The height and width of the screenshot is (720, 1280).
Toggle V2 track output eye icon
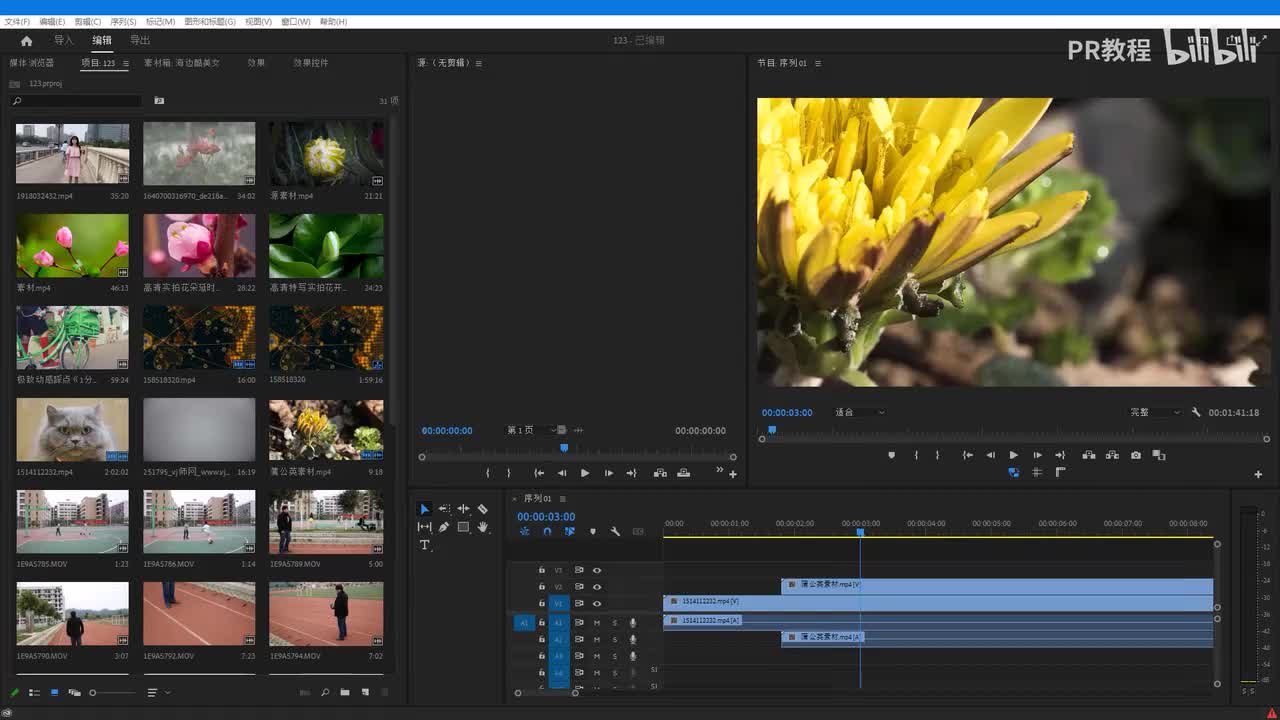597,587
